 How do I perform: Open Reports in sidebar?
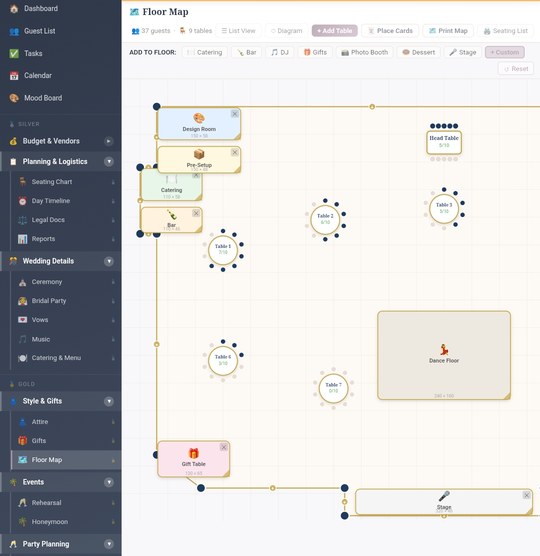66,239
